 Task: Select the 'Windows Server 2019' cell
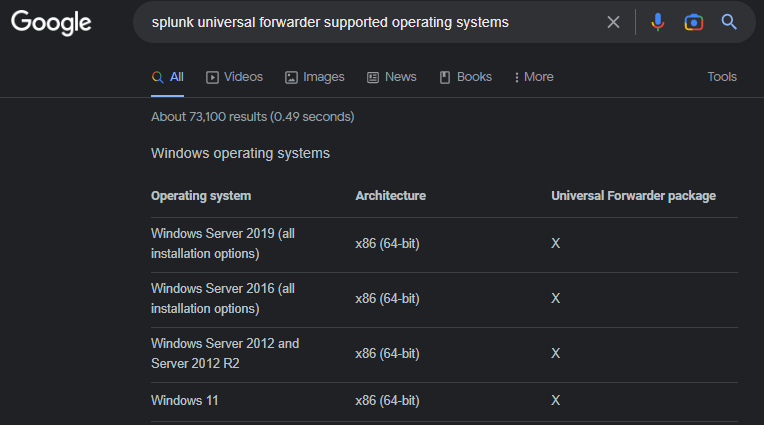223,244
